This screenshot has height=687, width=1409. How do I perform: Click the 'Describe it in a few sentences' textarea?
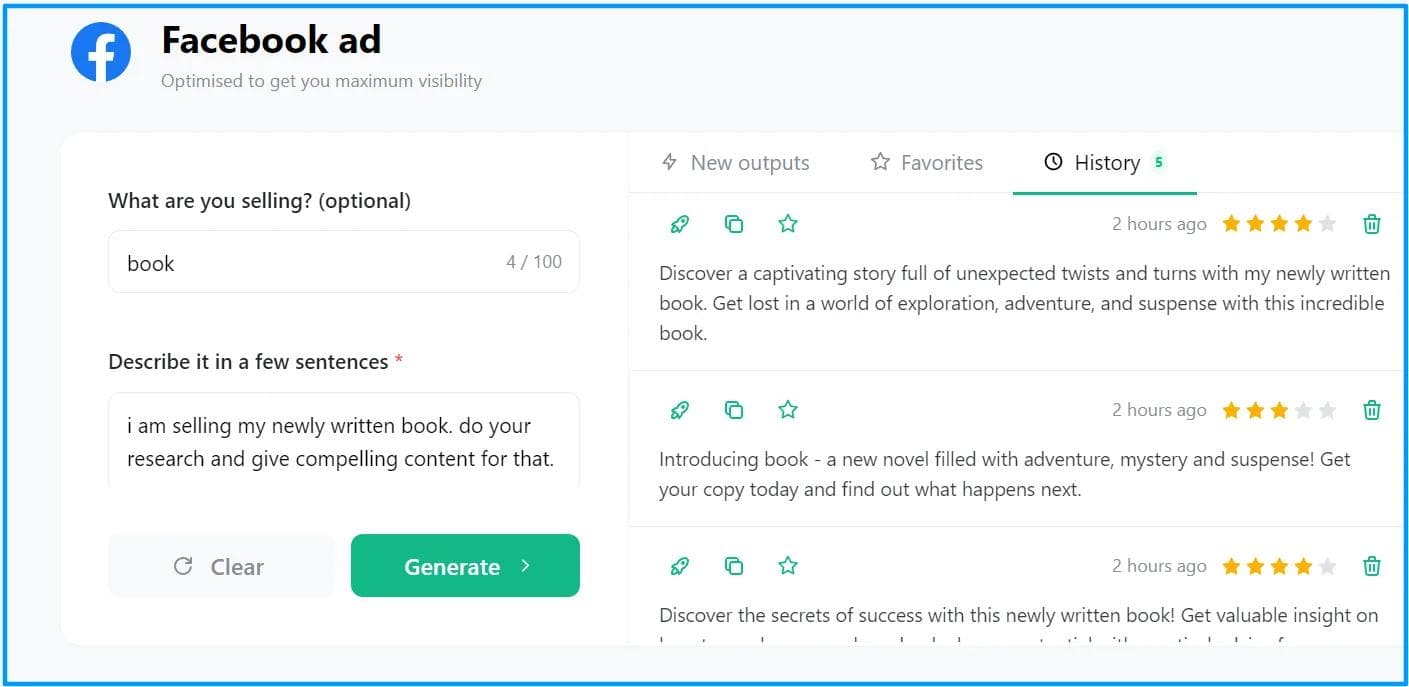coord(342,441)
